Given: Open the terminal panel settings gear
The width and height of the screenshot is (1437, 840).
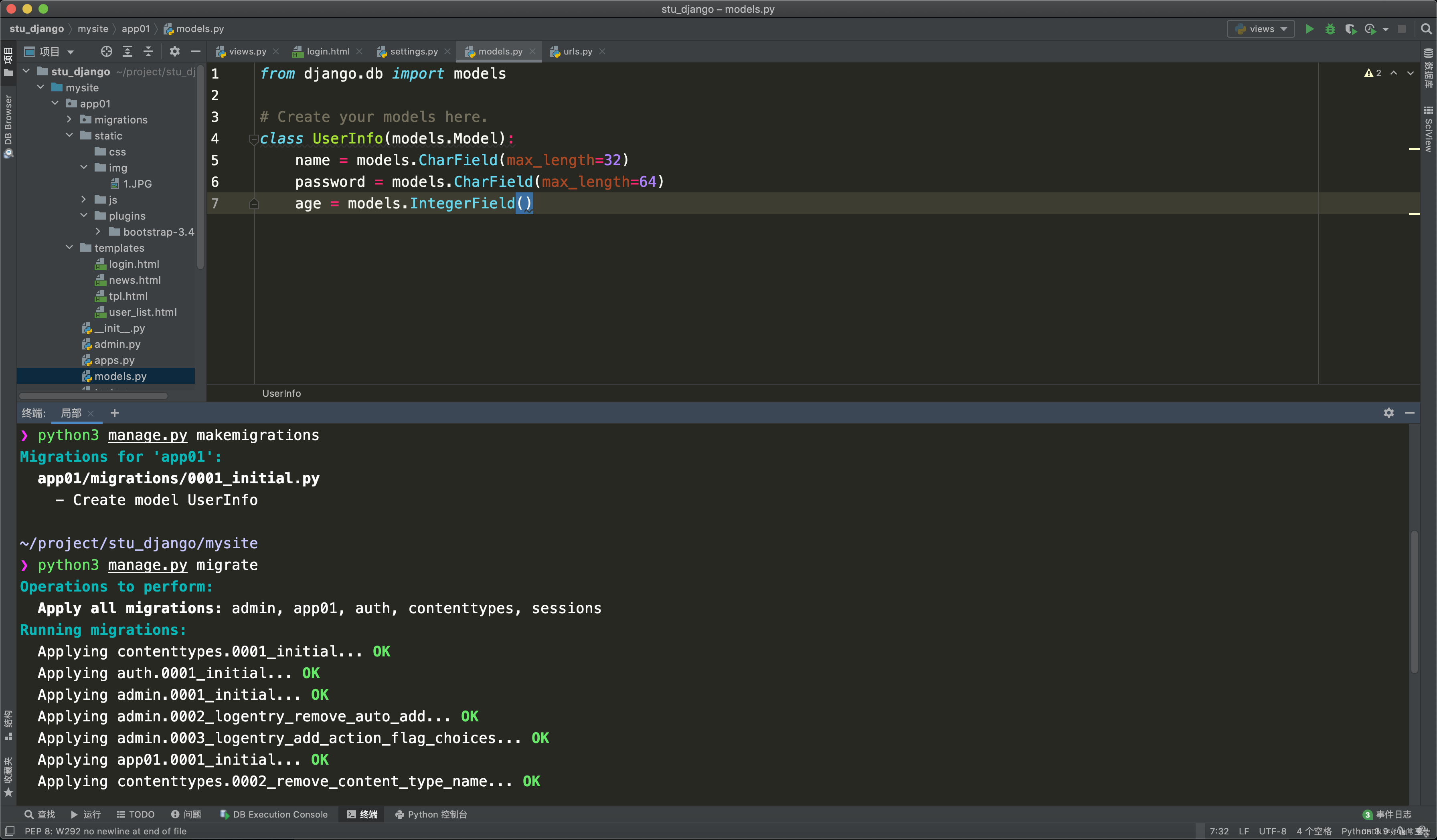Looking at the screenshot, I should tap(1388, 413).
